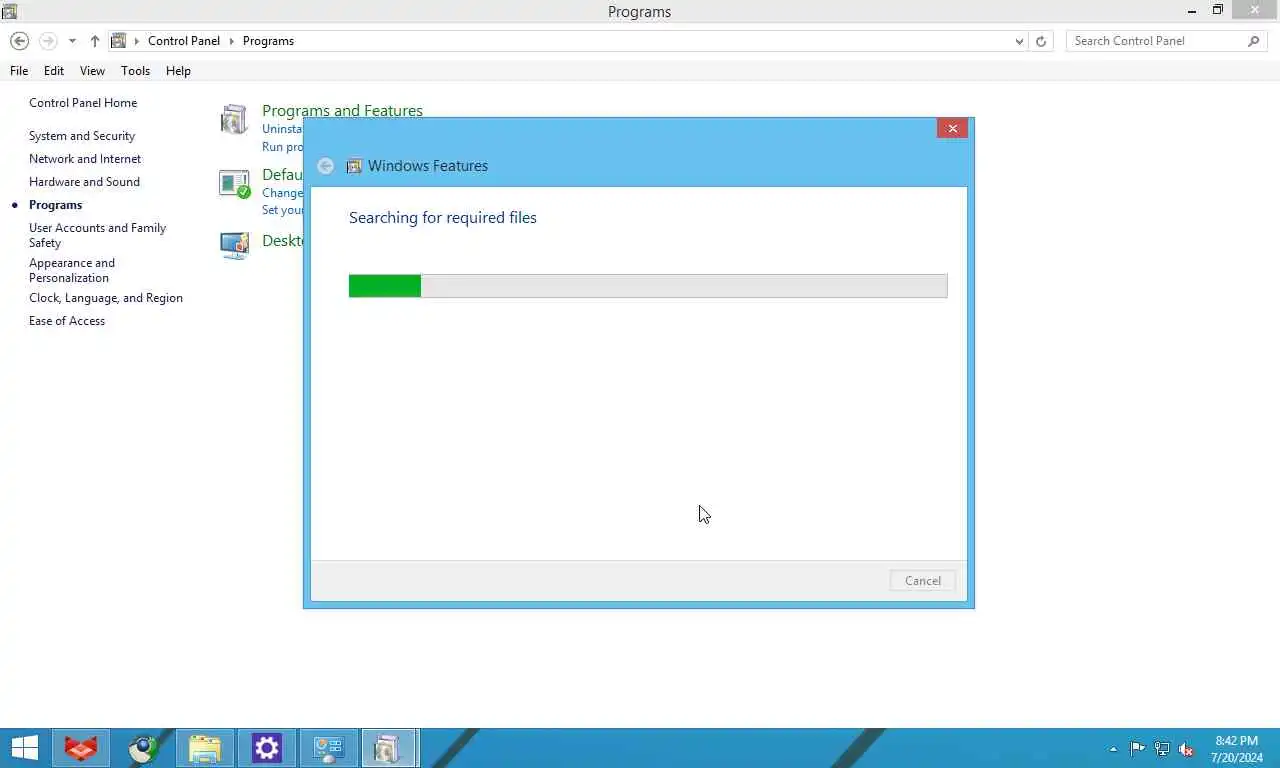Go back using Control Panel back arrow
Viewport: 1280px width, 768px height.
[19, 41]
